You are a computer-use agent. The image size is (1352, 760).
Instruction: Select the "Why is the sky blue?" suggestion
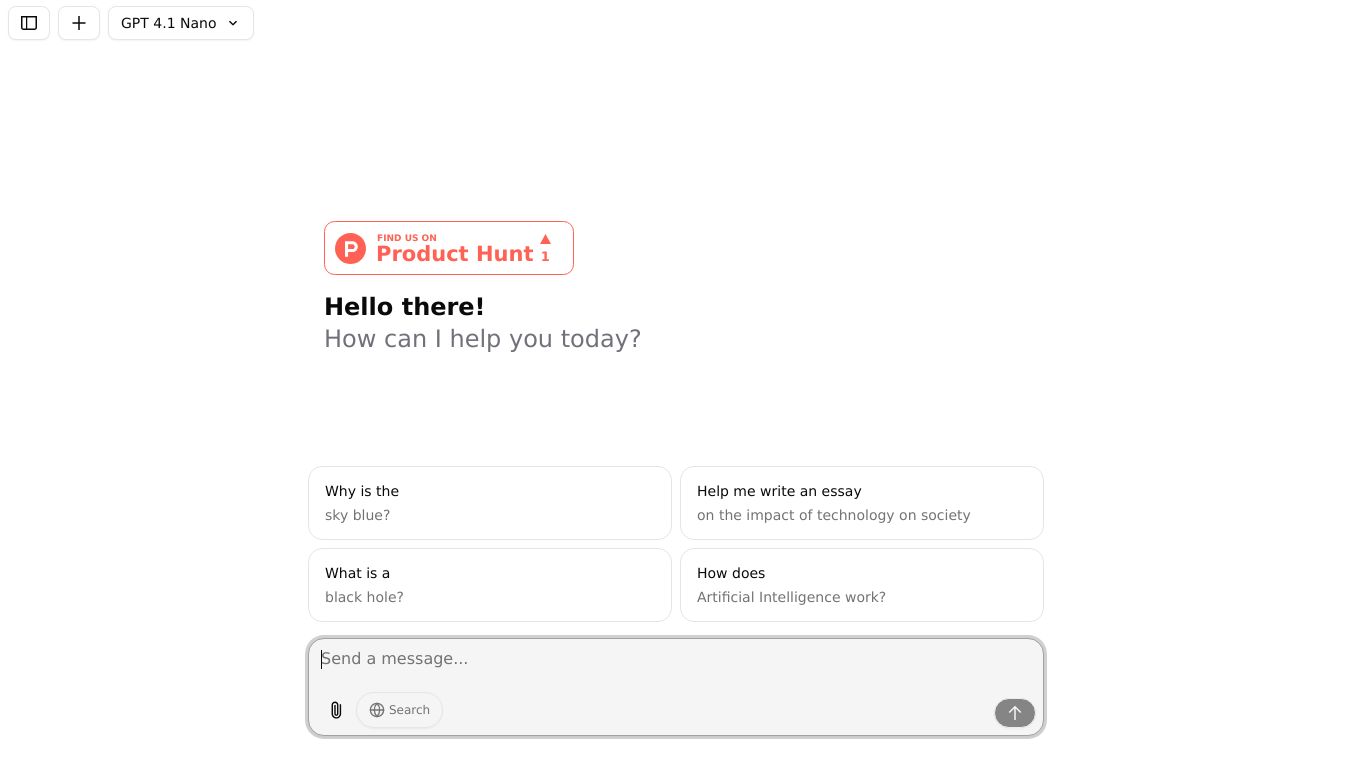click(489, 503)
